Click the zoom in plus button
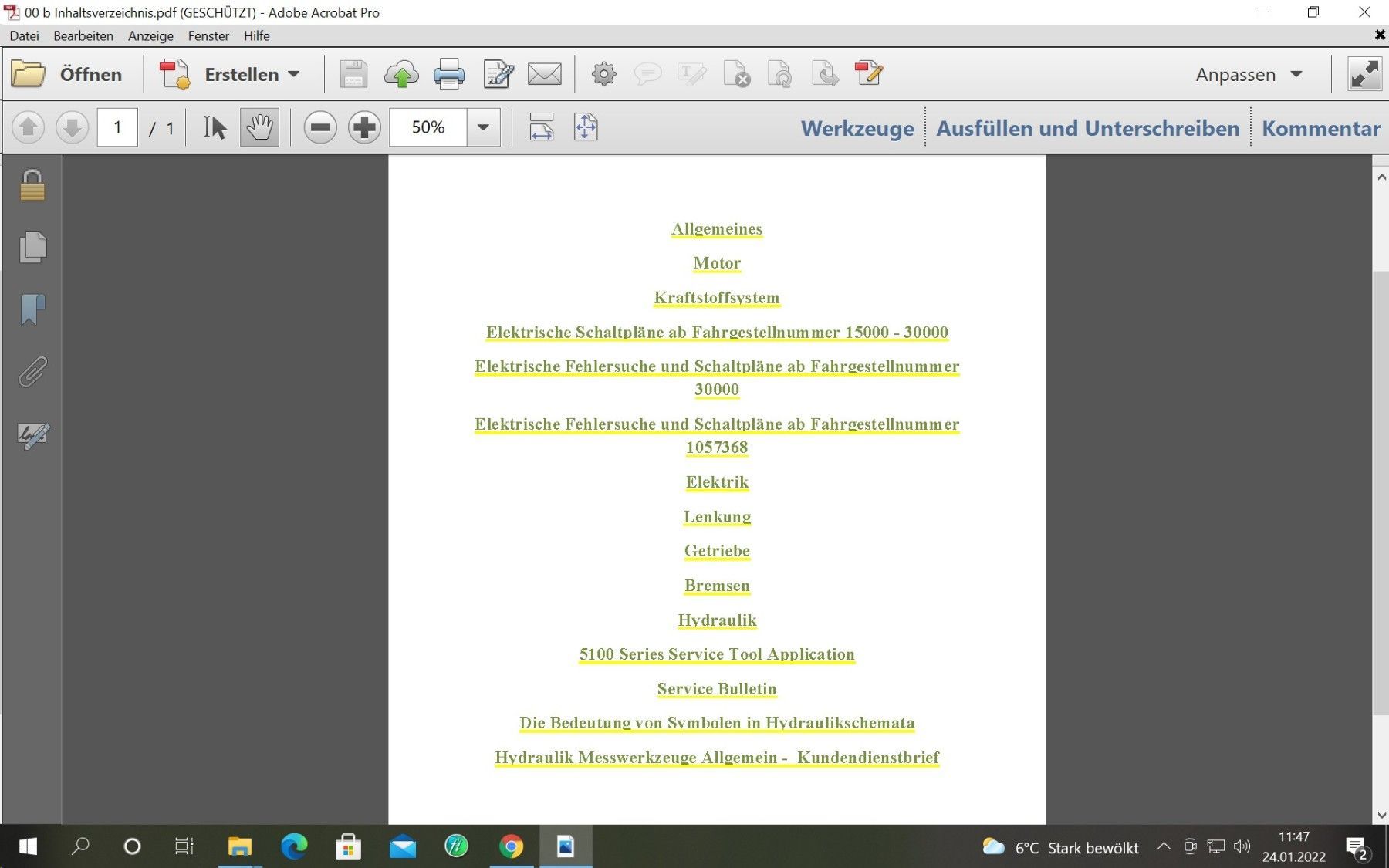The image size is (1389, 868). pos(364,127)
